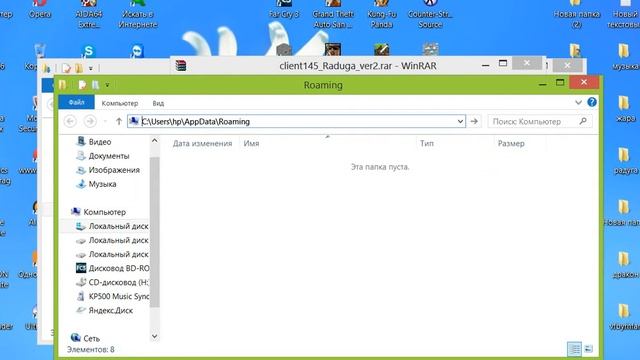Open Counter-Strike Source desktop shortcut
This screenshot has width=640, height=360.
pyautogui.click(x=430, y=14)
